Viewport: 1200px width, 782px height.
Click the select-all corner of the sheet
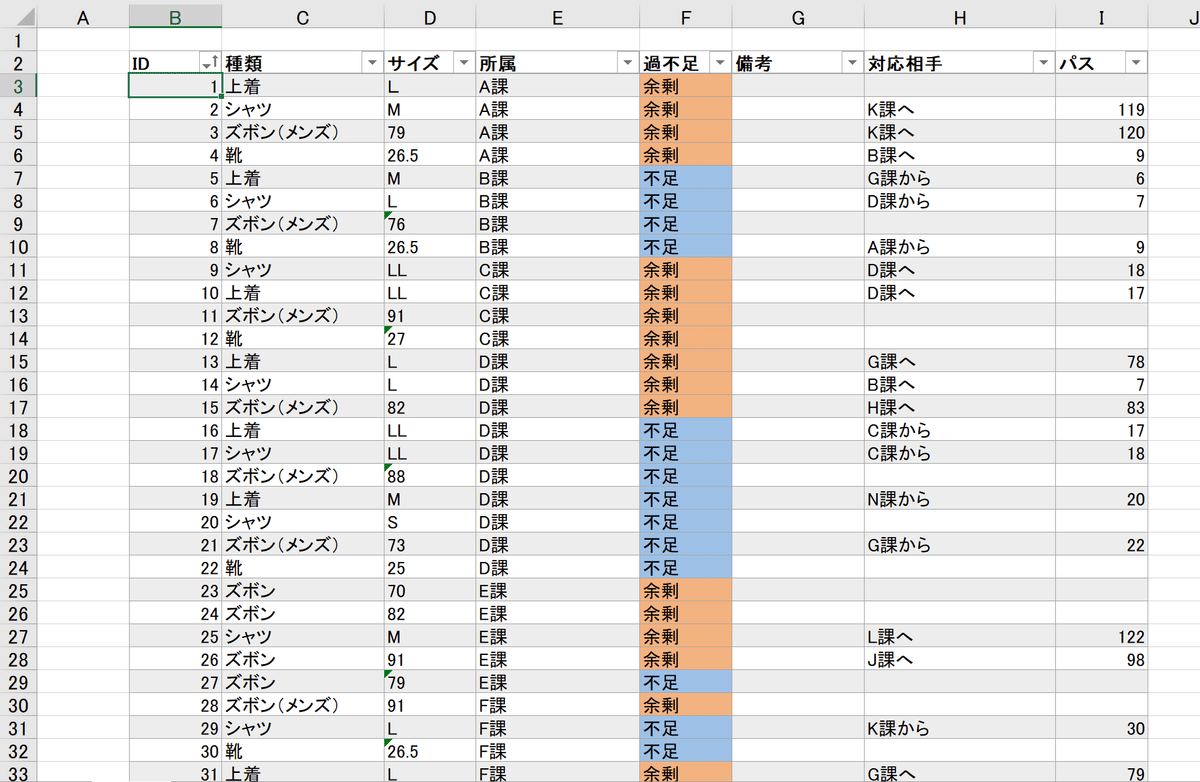(x=18, y=15)
